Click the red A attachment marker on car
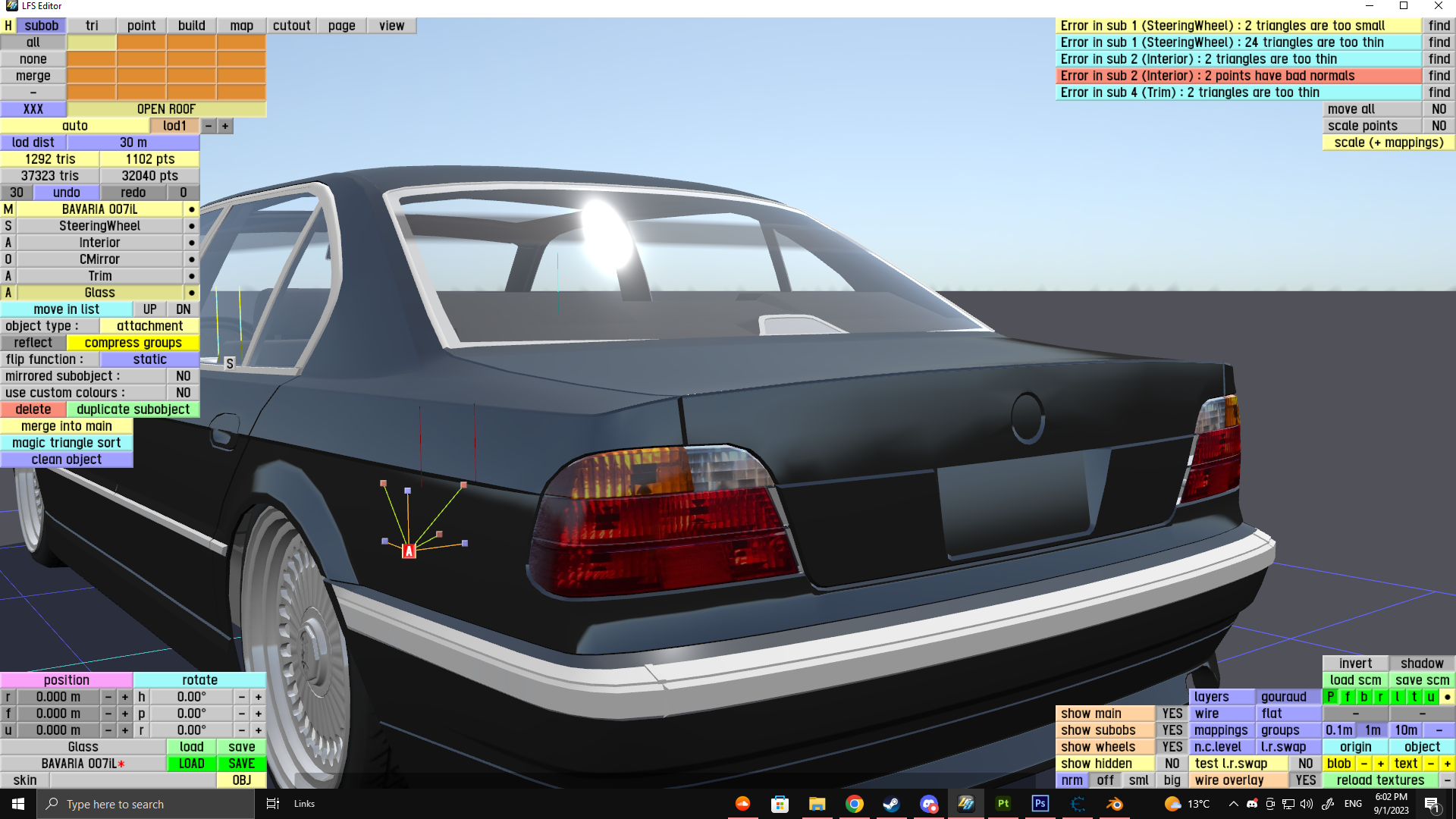Viewport: 1456px width, 819px height. tap(409, 551)
